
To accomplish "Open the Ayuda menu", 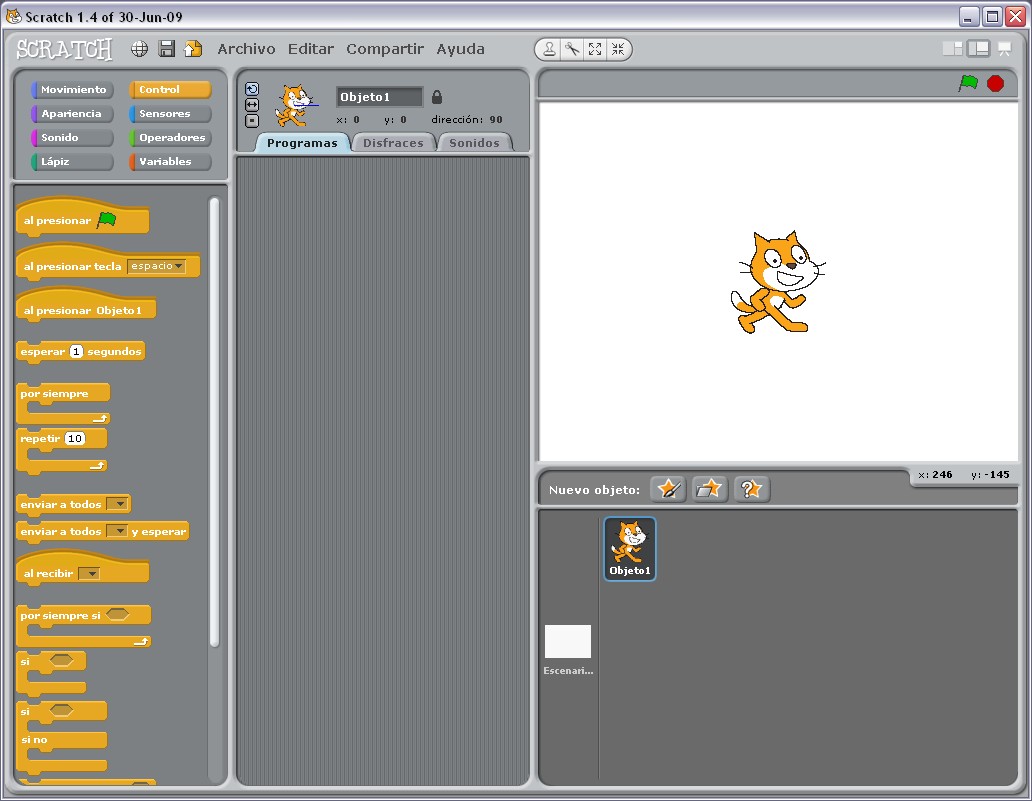I will click(x=461, y=49).
